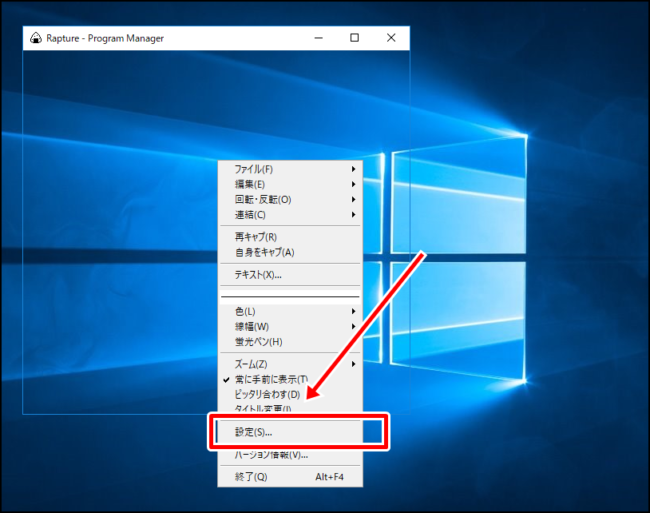Click submenu arrow next to ファイル(F)
Viewport: 650px width, 513px height.
(x=353, y=169)
